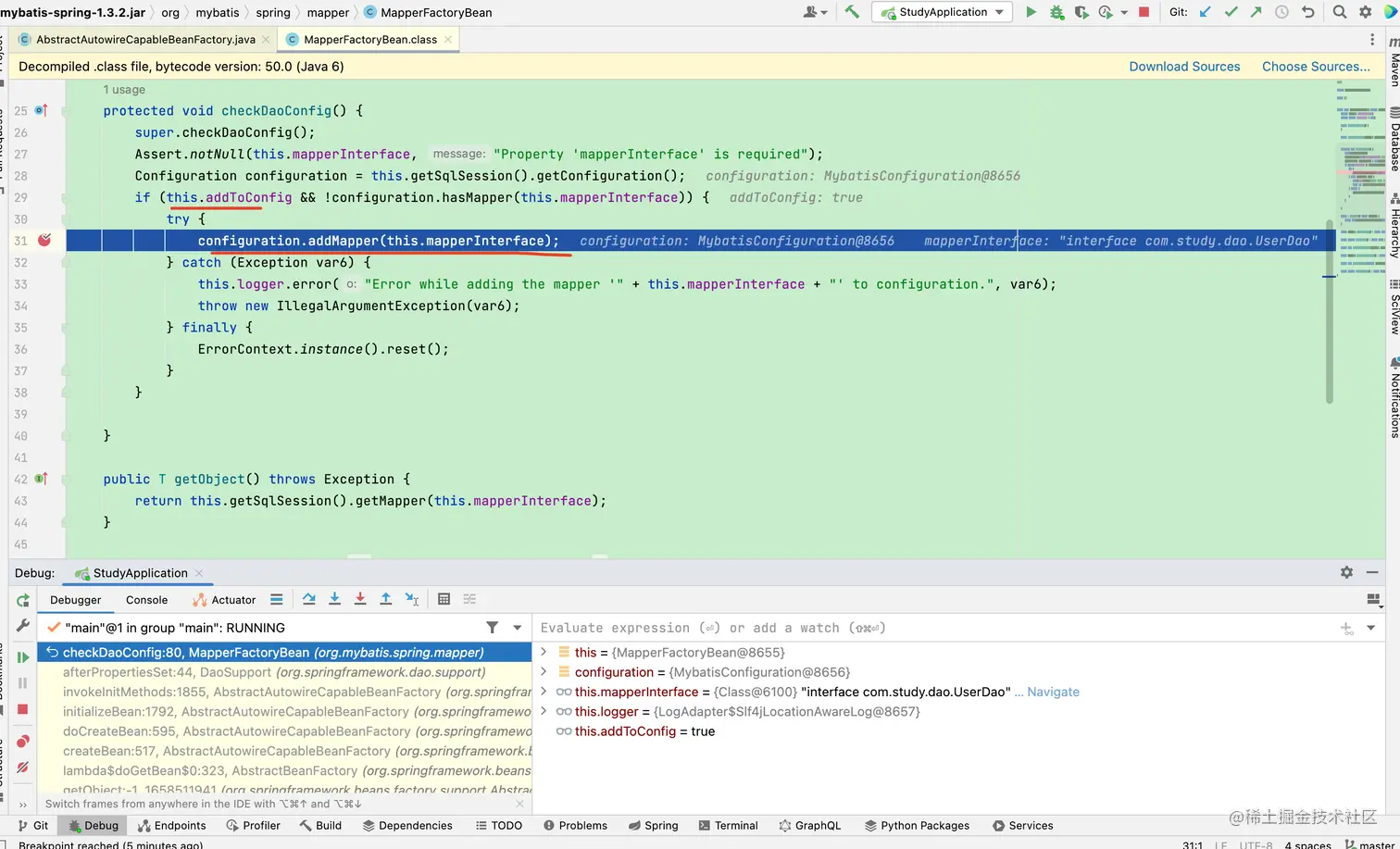
Task: Click the Evaluate expression input field
Action: point(935,628)
